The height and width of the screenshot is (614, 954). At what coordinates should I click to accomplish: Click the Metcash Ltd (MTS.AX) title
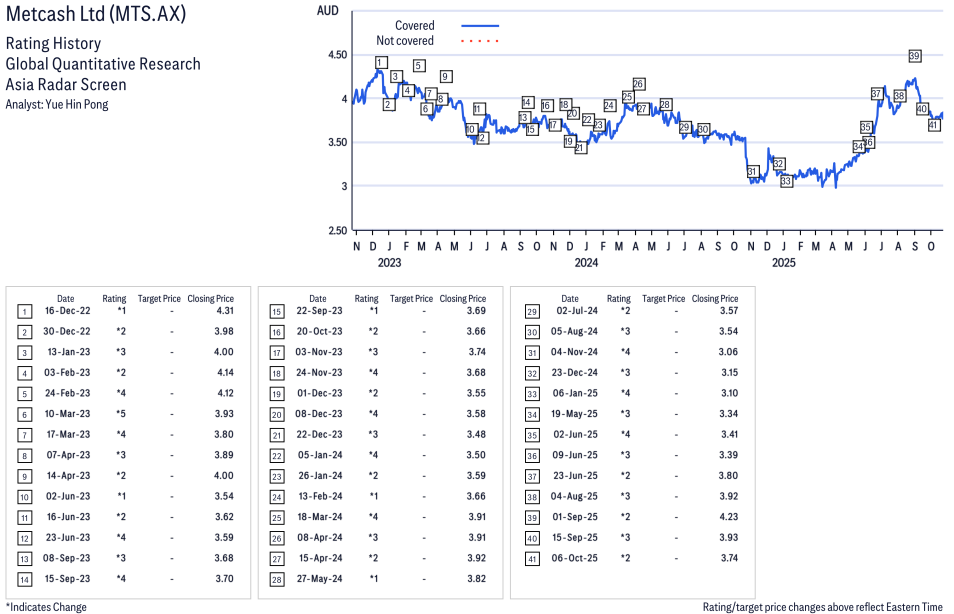(x=95, y=15)
